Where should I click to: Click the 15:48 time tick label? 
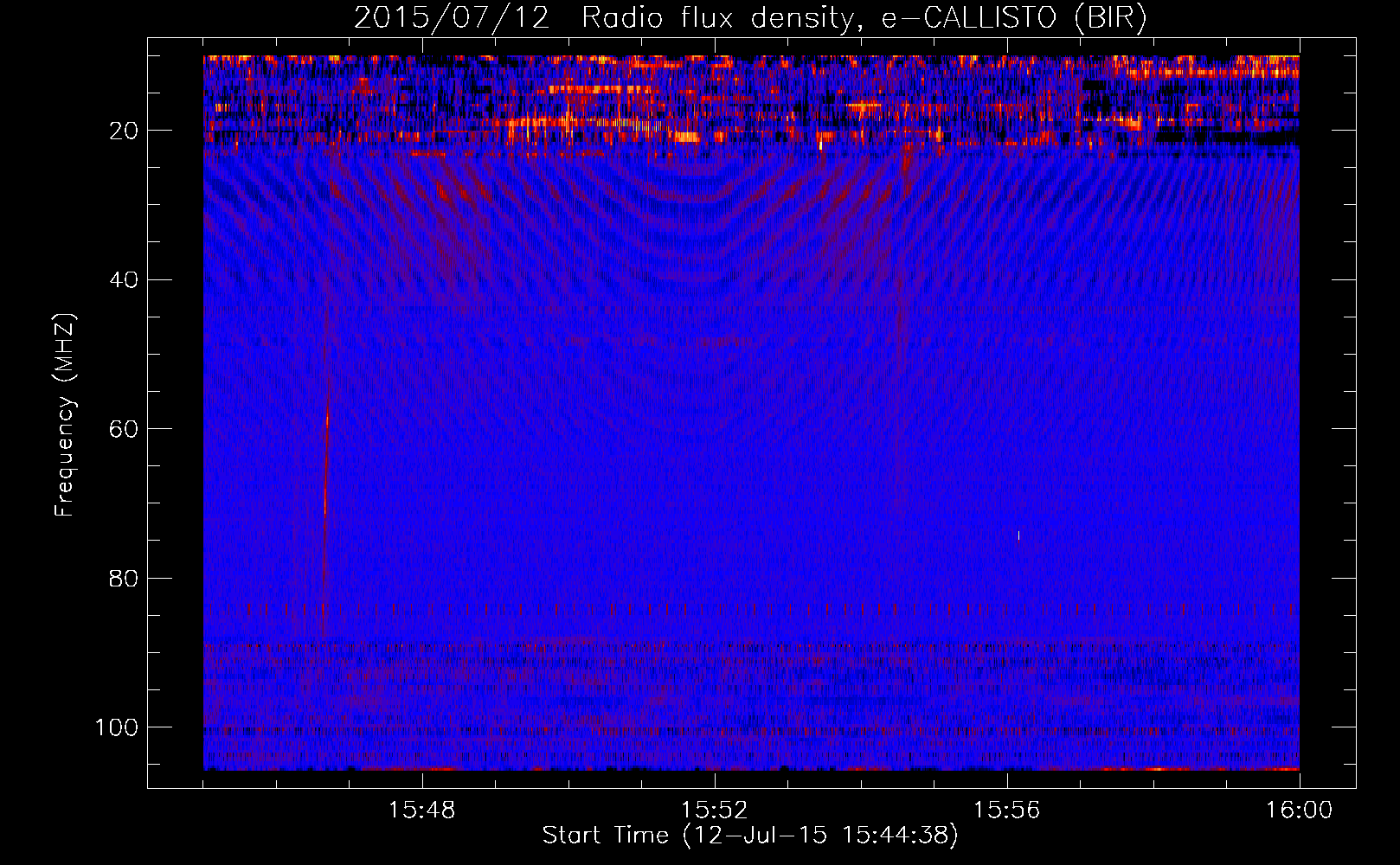click(x=422, y=811)
